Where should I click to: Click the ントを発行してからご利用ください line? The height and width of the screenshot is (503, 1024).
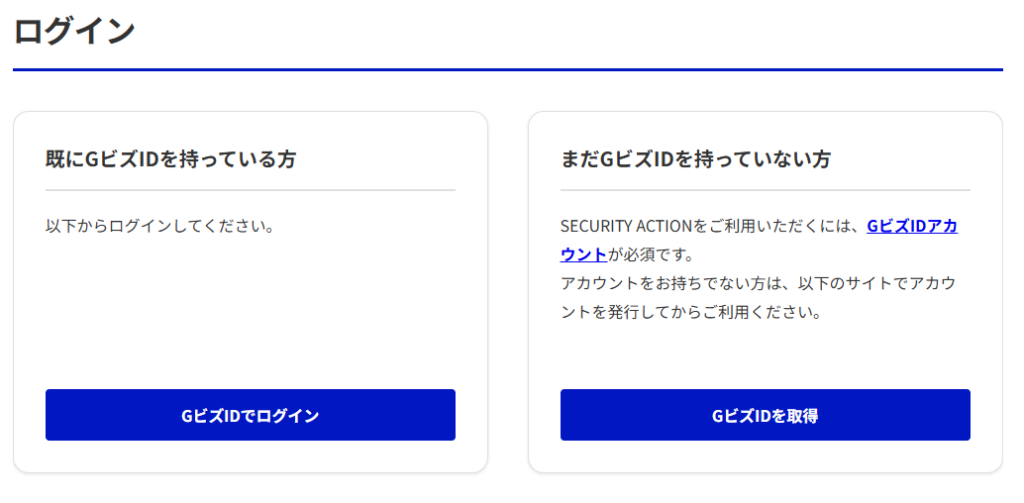691,312
